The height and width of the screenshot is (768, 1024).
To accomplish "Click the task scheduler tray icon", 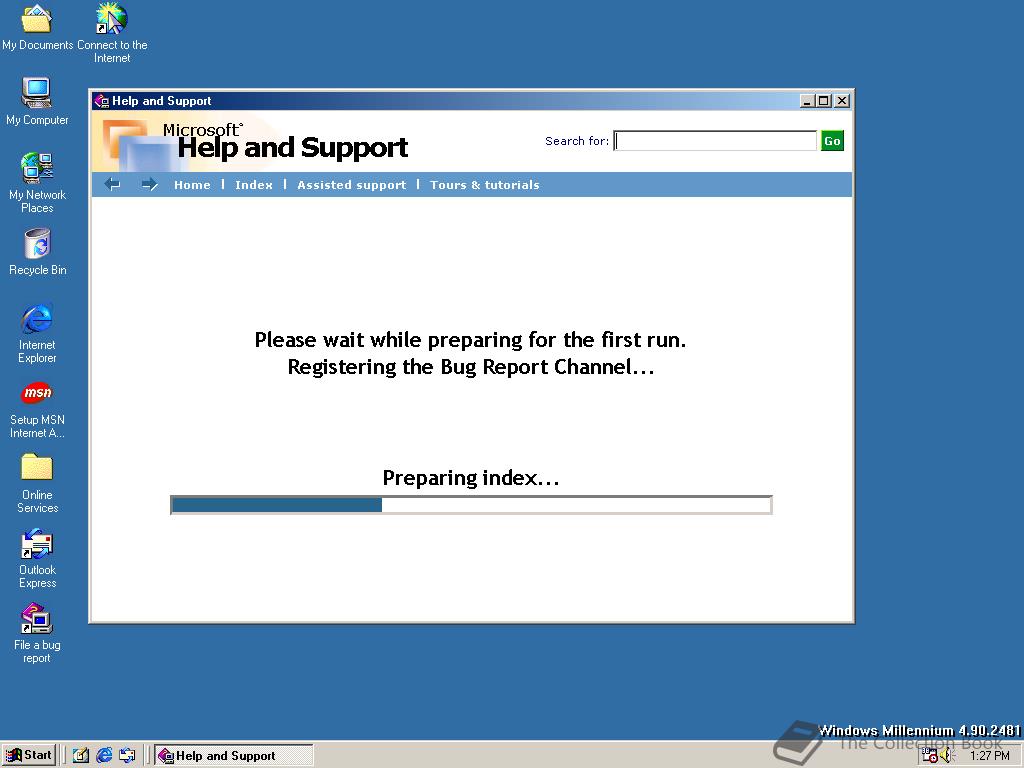I will pos(929,756).
